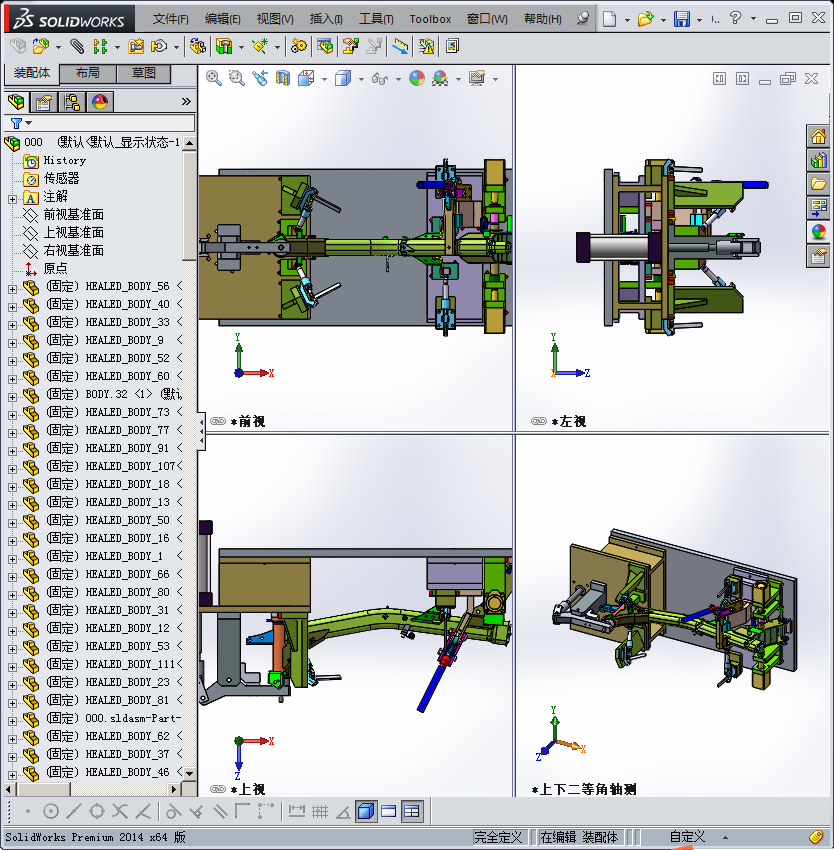Toggle the link views icon beside 左视 label
The width and height of the screenshot is (834, 850).
coord(538,421)
